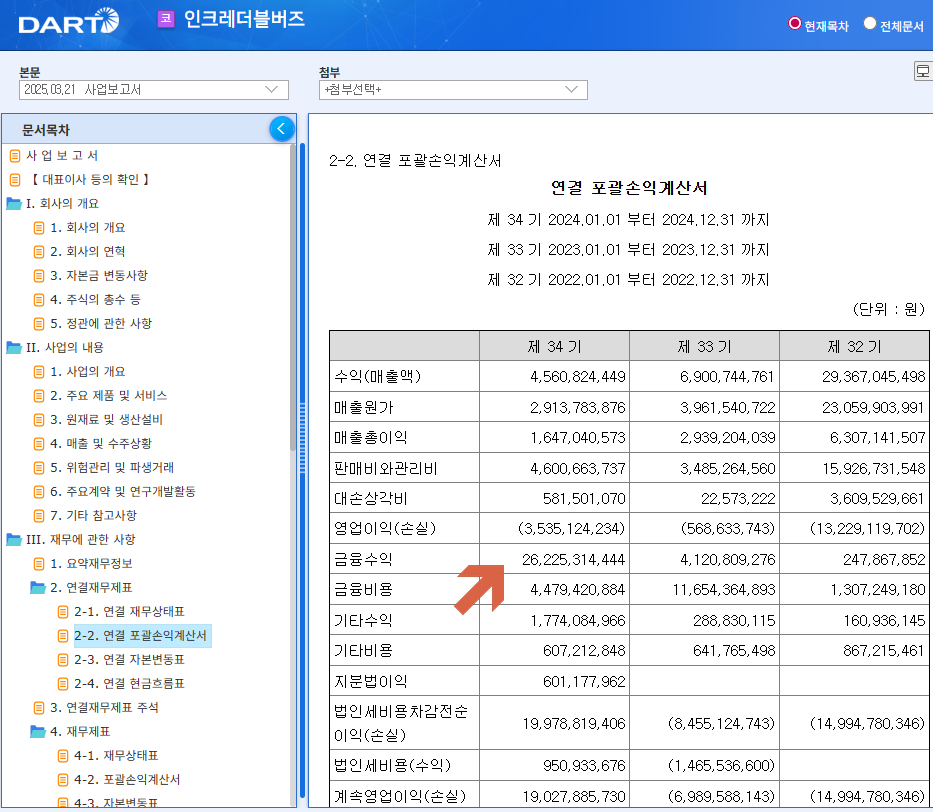Open the 첨부선택 attachment dropdown

tap(453, 90)
